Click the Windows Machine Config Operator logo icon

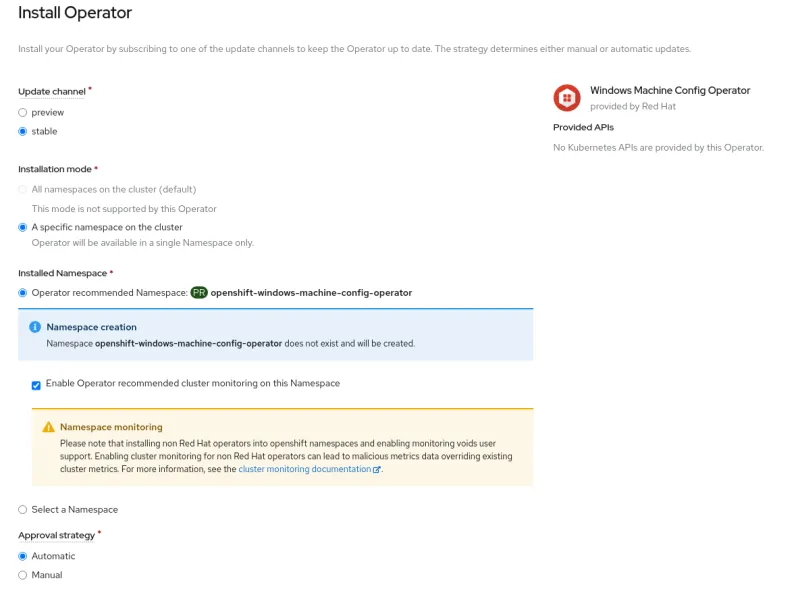point(567,97)
